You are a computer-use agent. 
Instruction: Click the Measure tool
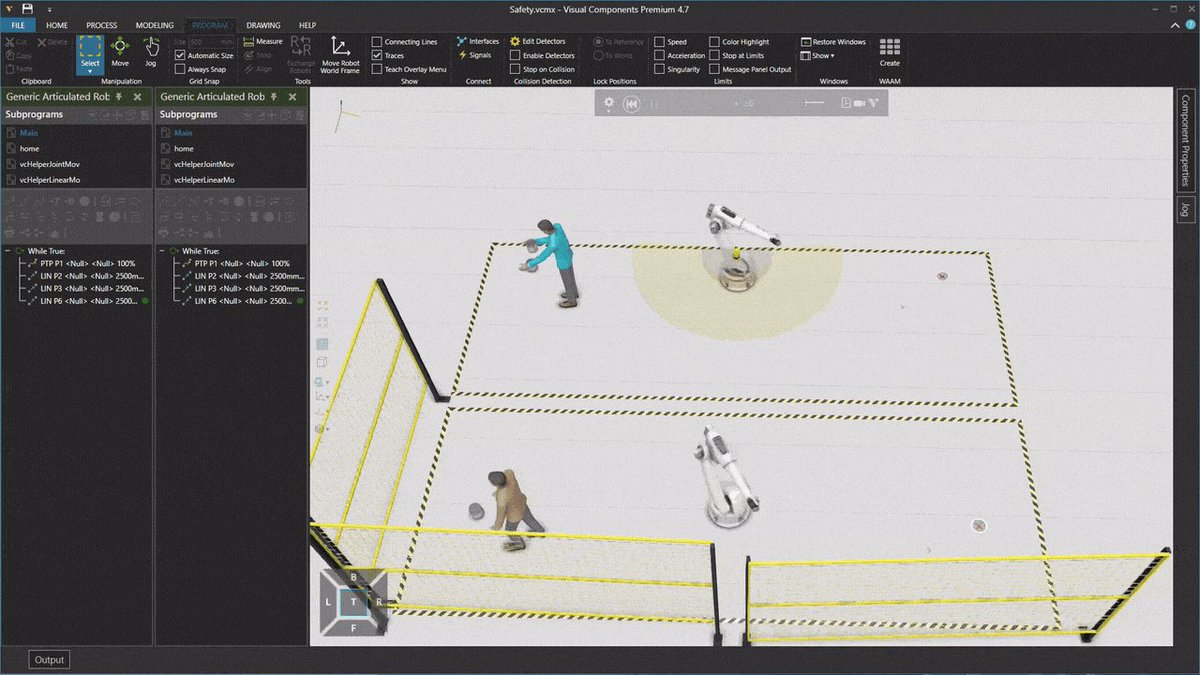coord(263,42)
